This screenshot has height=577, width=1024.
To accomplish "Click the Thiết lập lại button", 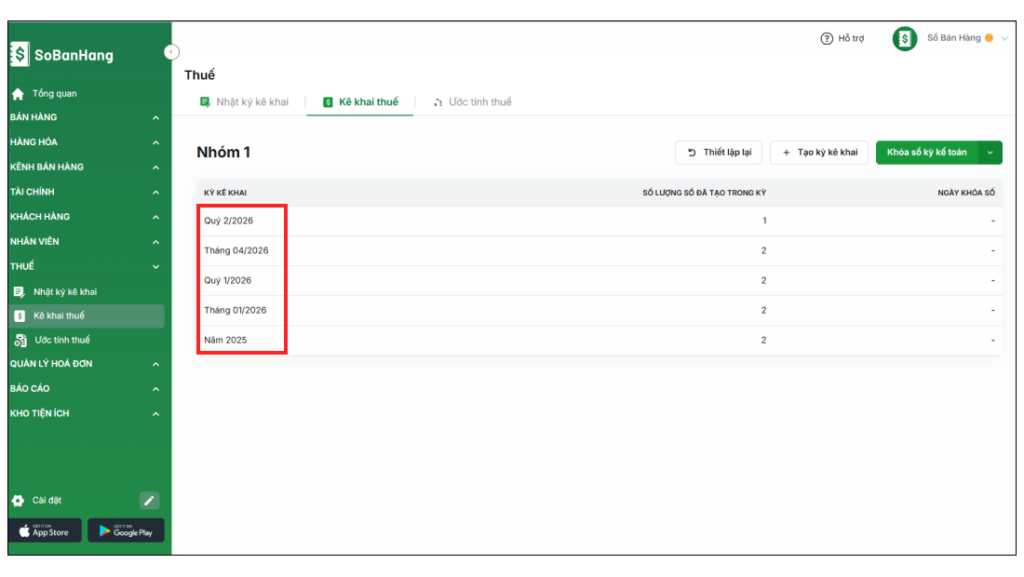I will (x=719, y=152).
